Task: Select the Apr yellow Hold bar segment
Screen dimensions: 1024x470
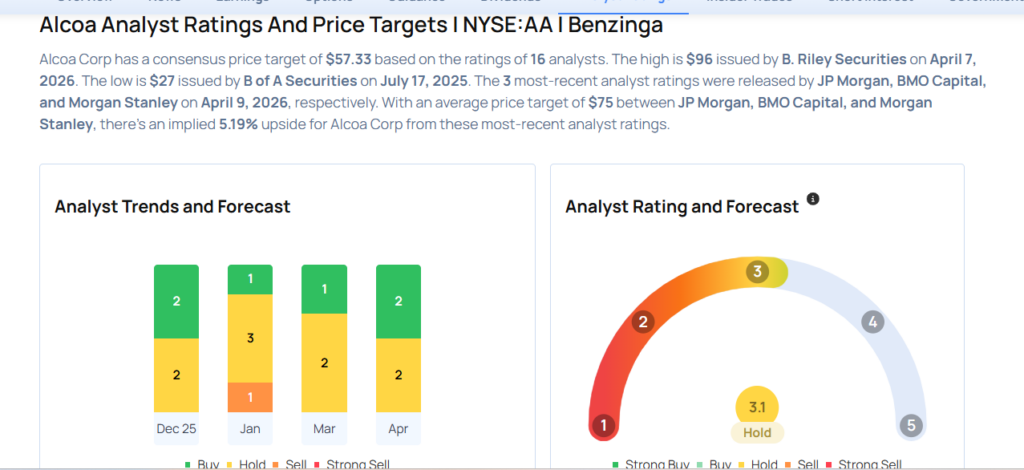Action: tap(399, 375)
